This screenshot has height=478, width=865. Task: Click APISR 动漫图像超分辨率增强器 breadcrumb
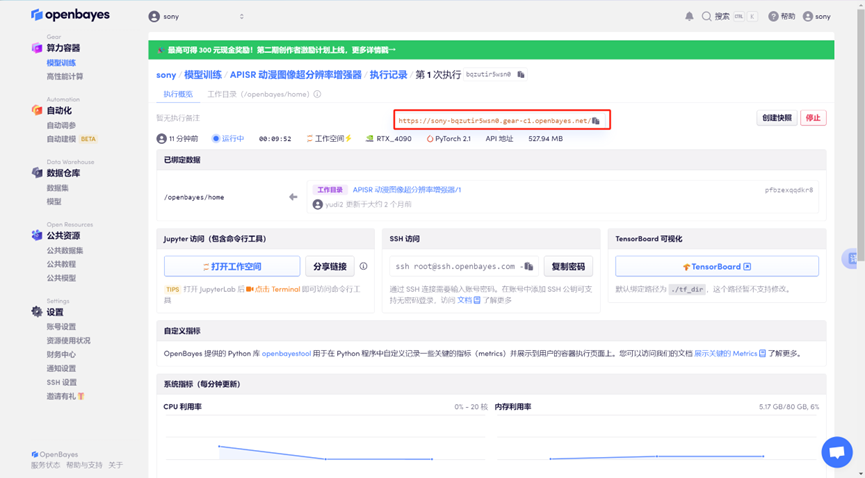296,75
